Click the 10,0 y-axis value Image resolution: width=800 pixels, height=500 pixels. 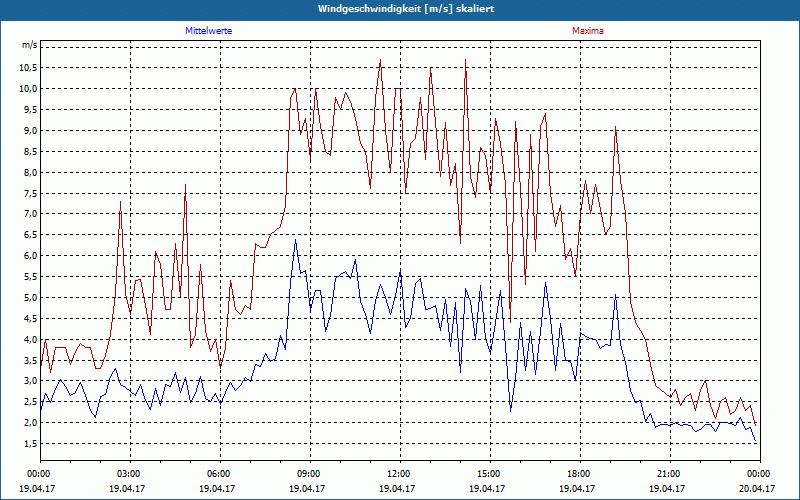[x=28, y=89]
